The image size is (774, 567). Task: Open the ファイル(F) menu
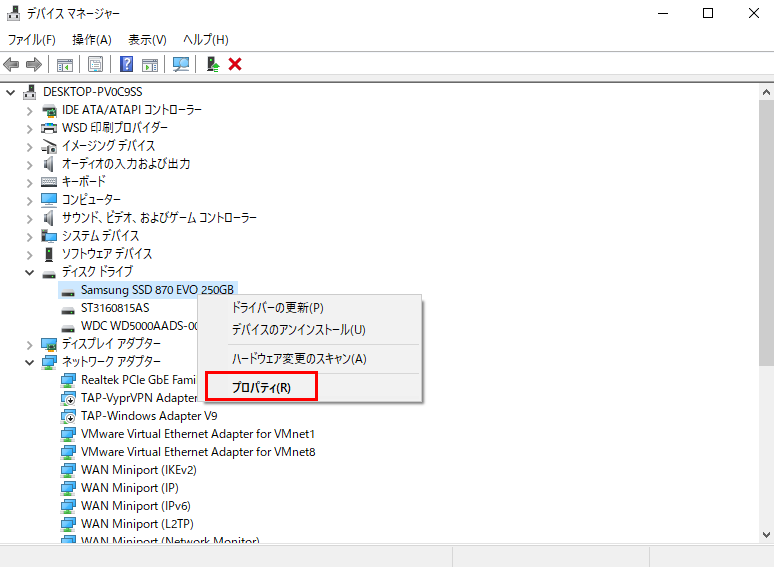click(32, 39)
